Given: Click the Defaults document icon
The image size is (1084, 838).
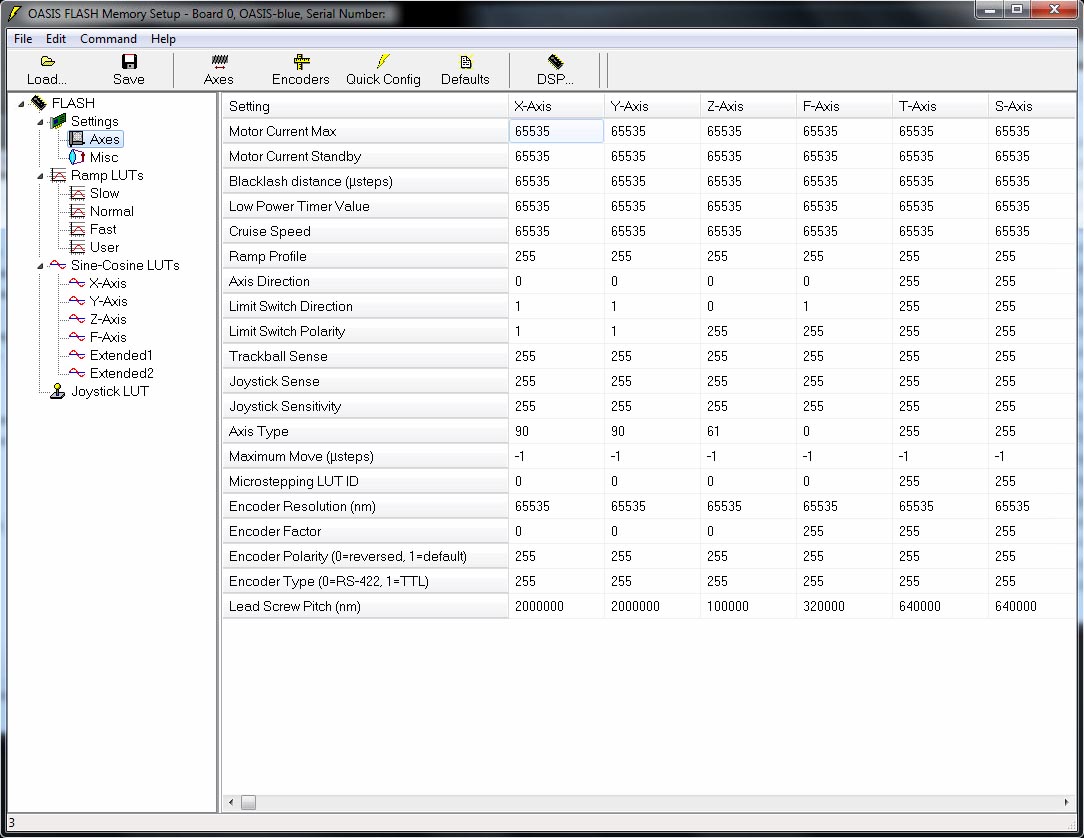Looking at the screenshot, I should pyautogui.click(x=465, y=62).
